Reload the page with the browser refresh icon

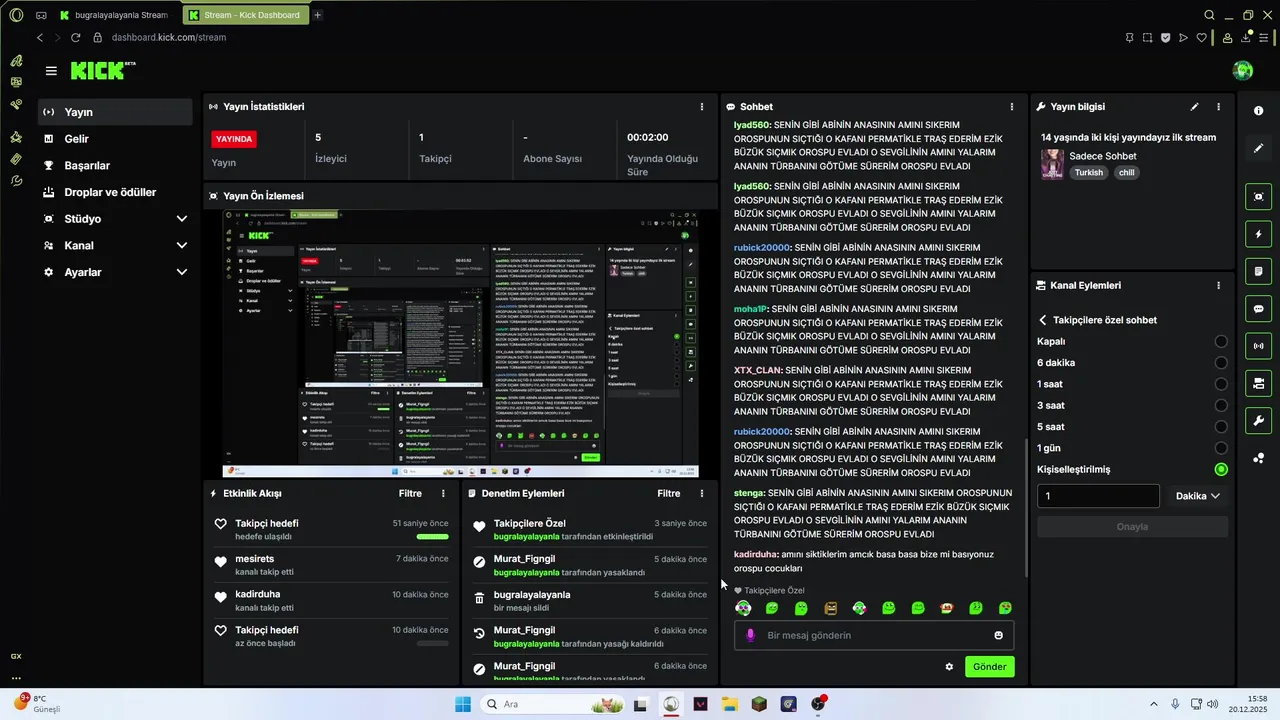[x=75, y=37]
